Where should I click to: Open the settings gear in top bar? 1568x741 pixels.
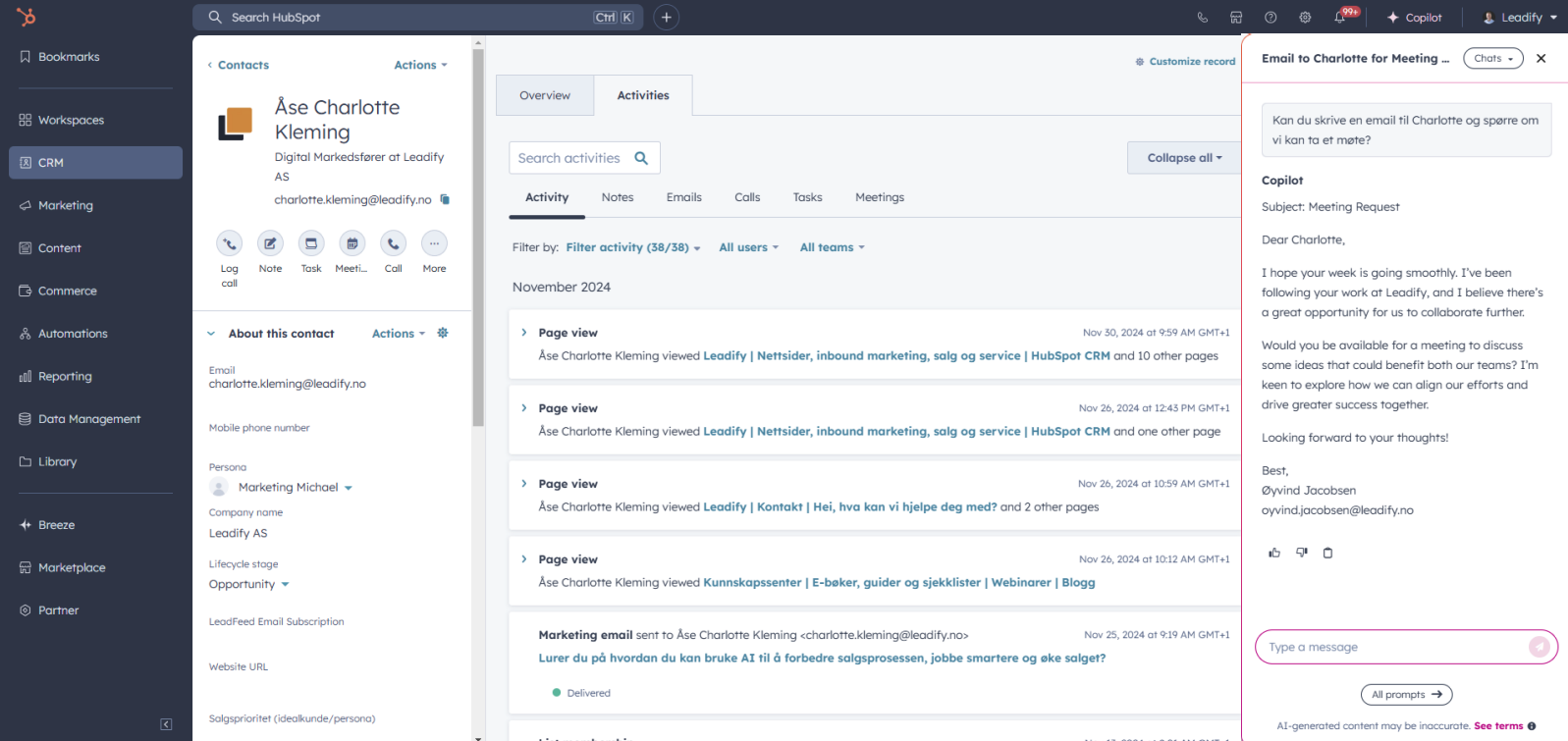pyautogui.click(x=1305, y=17)
